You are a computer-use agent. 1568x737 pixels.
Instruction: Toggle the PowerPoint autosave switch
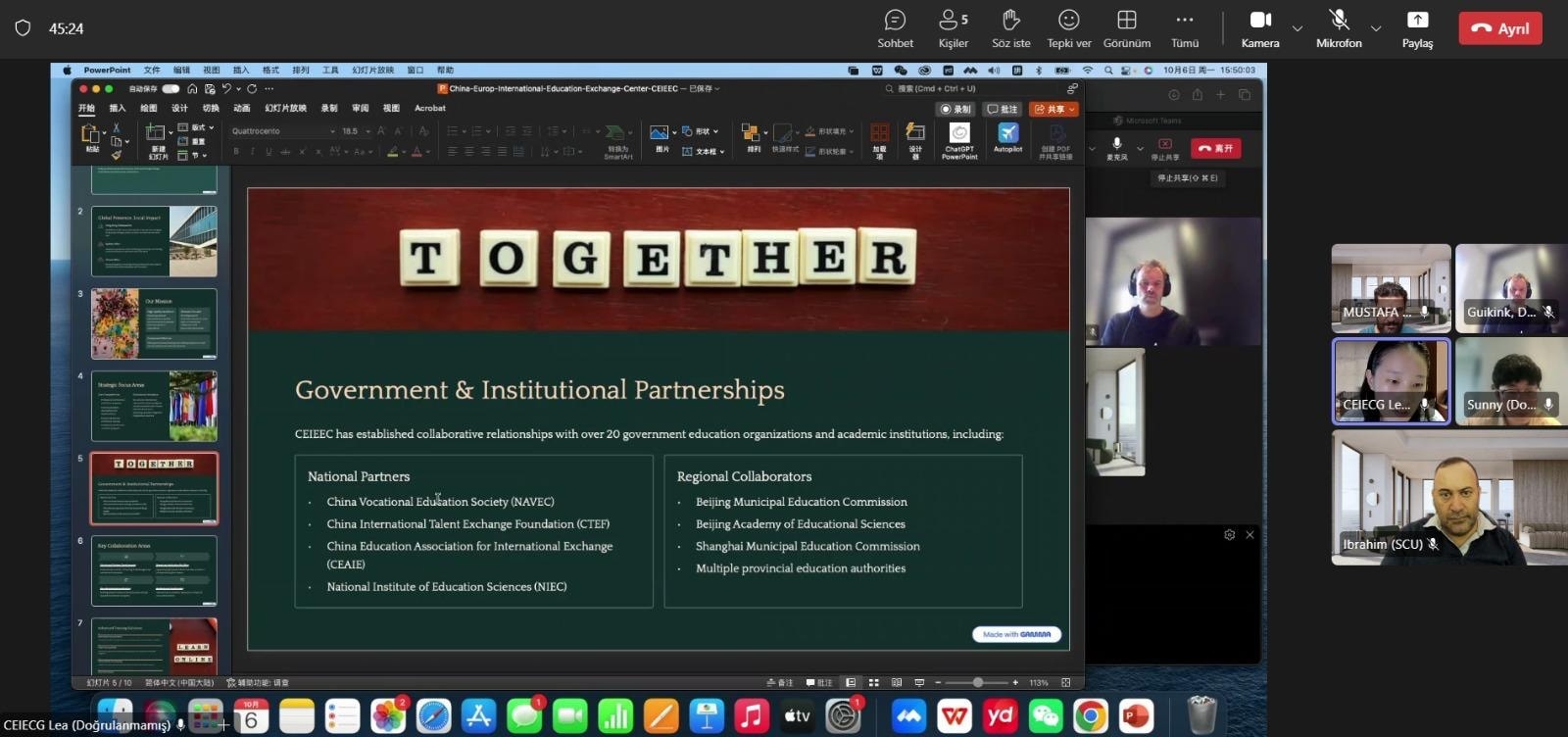coord(171,88)
